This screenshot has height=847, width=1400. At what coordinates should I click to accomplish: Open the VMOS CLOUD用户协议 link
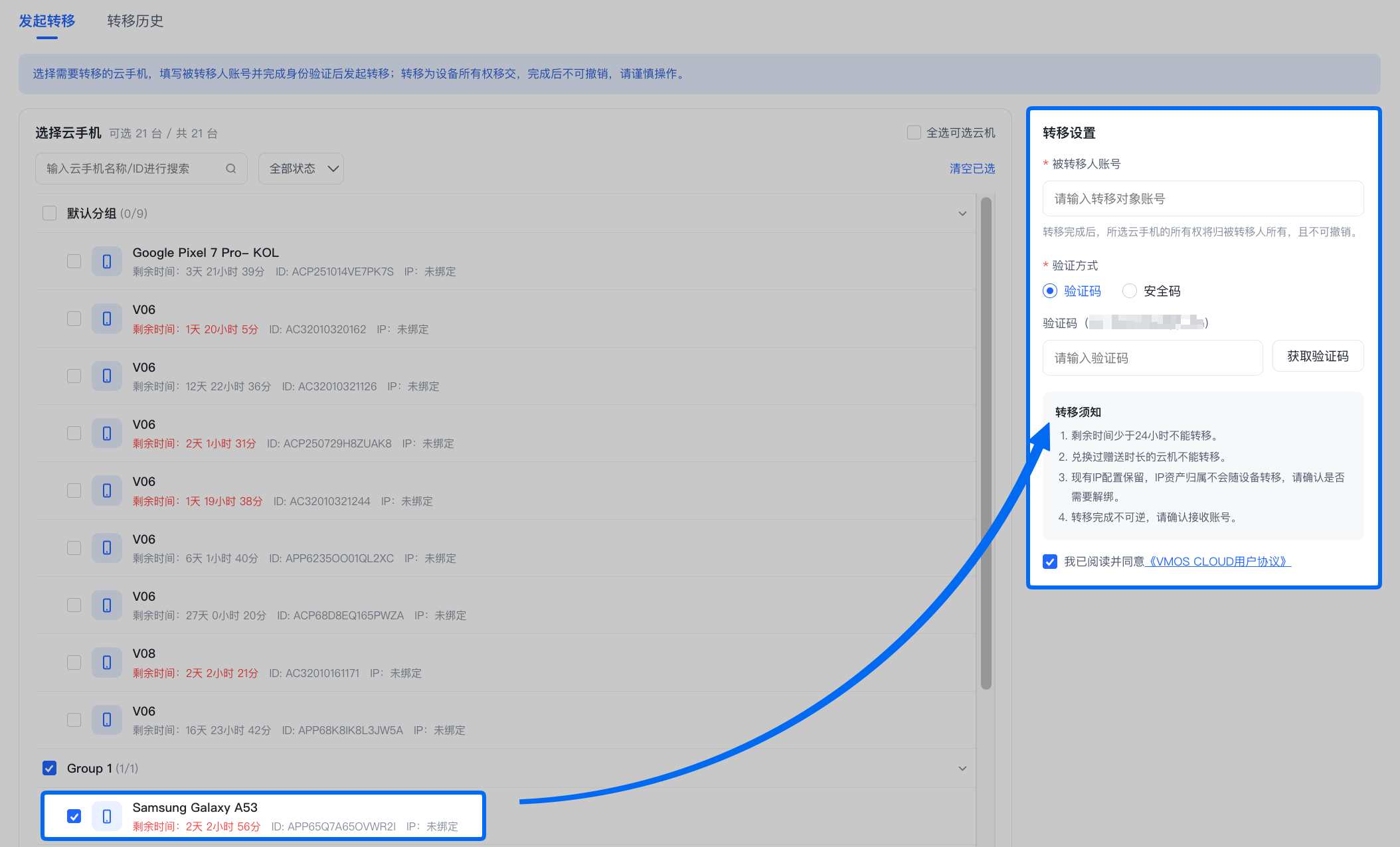pyautogui.click(x=1218, y=562)
